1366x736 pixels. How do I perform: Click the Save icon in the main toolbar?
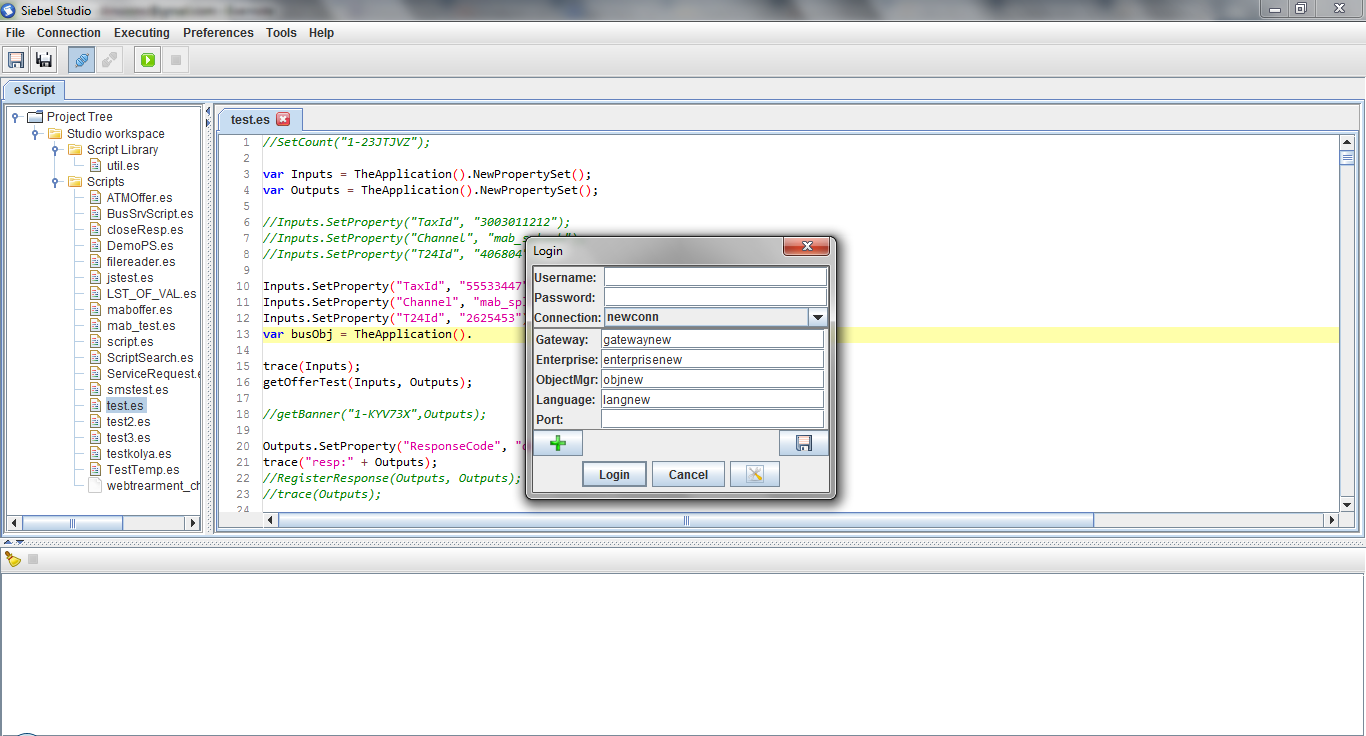16,60
